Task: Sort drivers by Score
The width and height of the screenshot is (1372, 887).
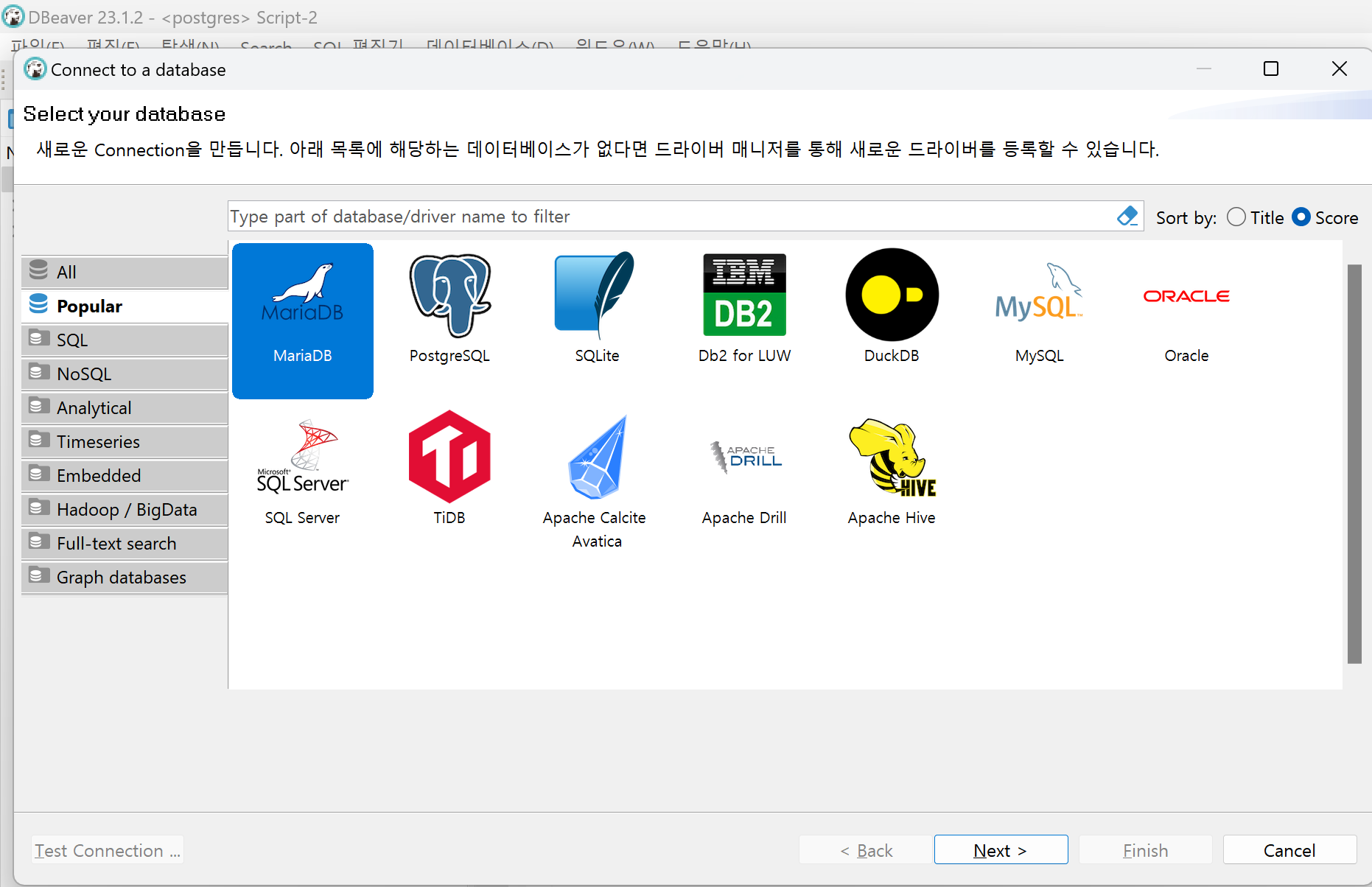Action: (1325, 217)
